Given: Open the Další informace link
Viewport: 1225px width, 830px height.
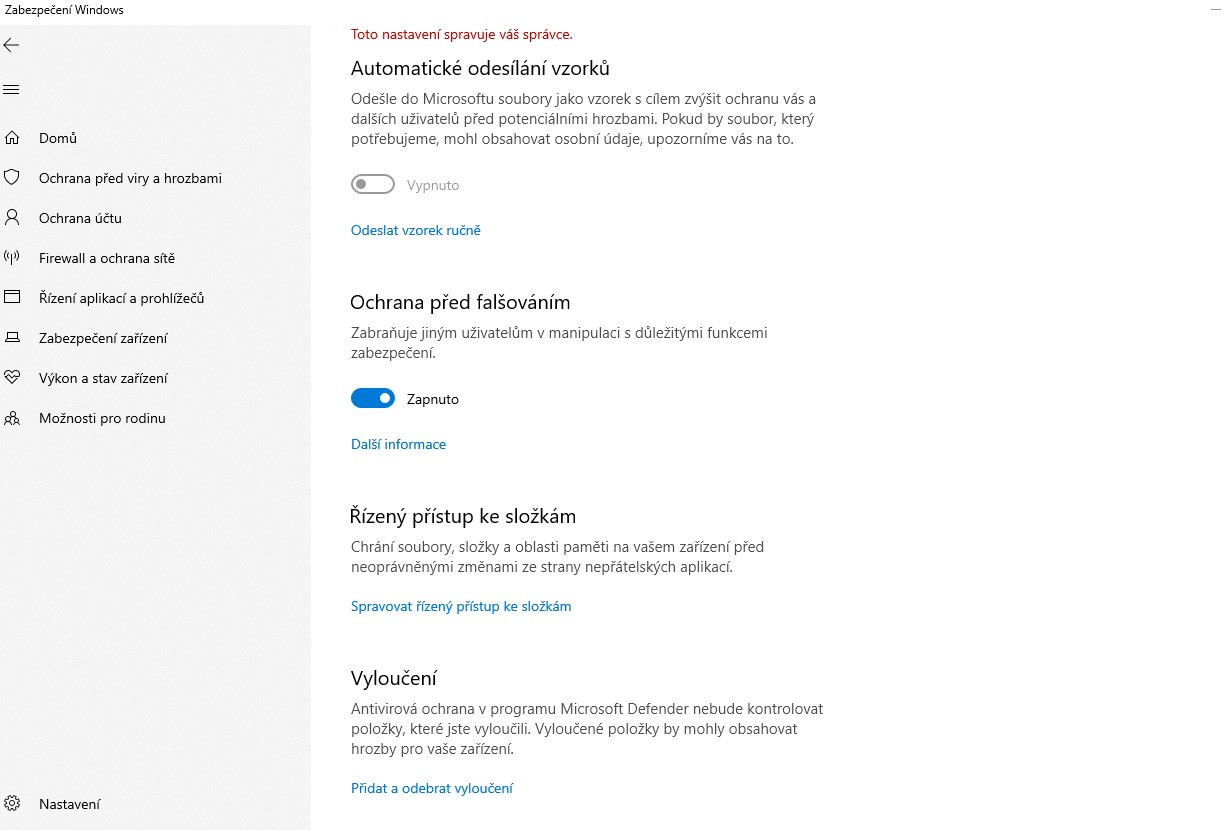Looking at the screenshot, I should tap(398, 444).
